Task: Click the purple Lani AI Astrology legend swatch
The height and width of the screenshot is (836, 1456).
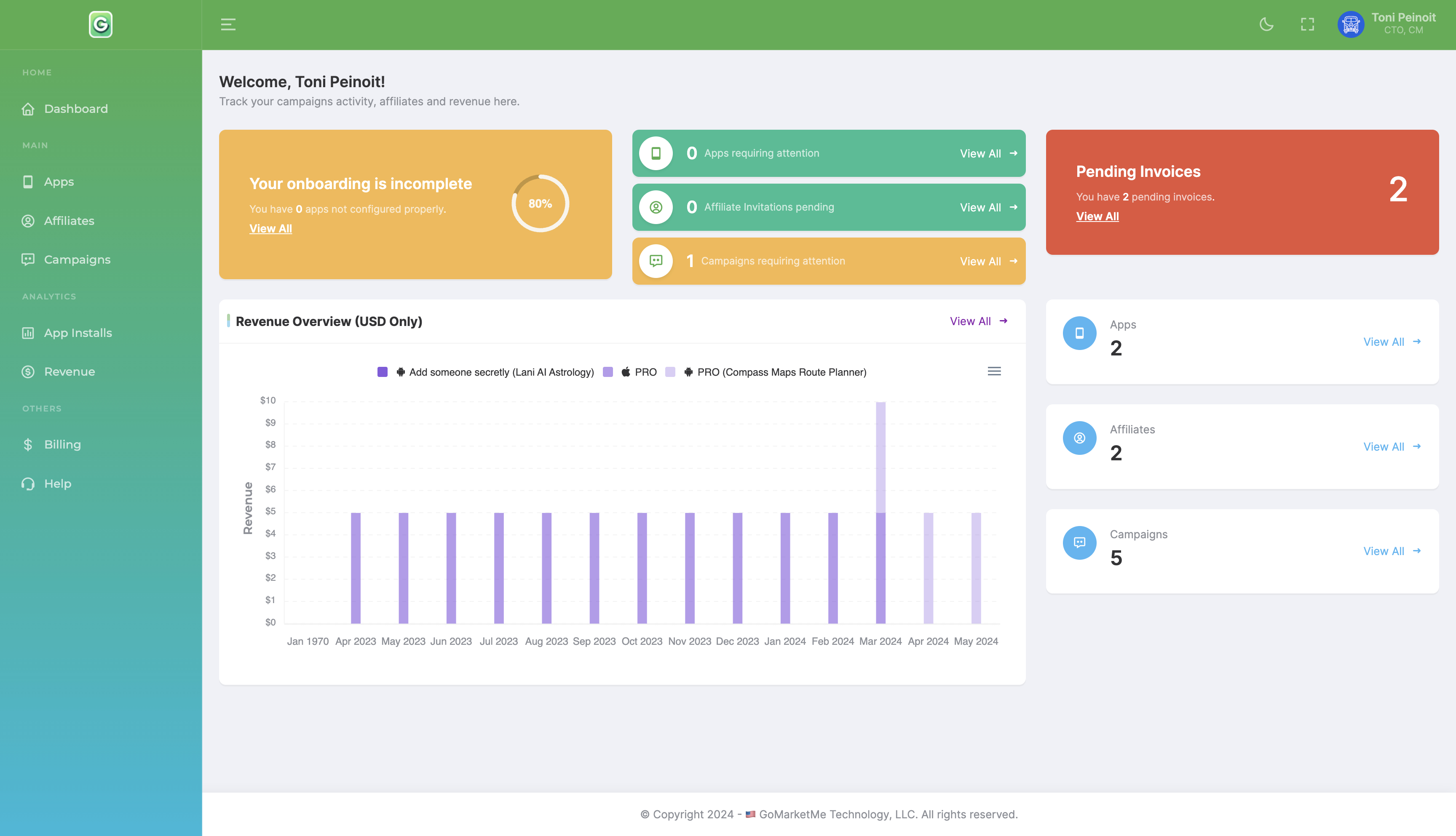Action: click(383, 372)
